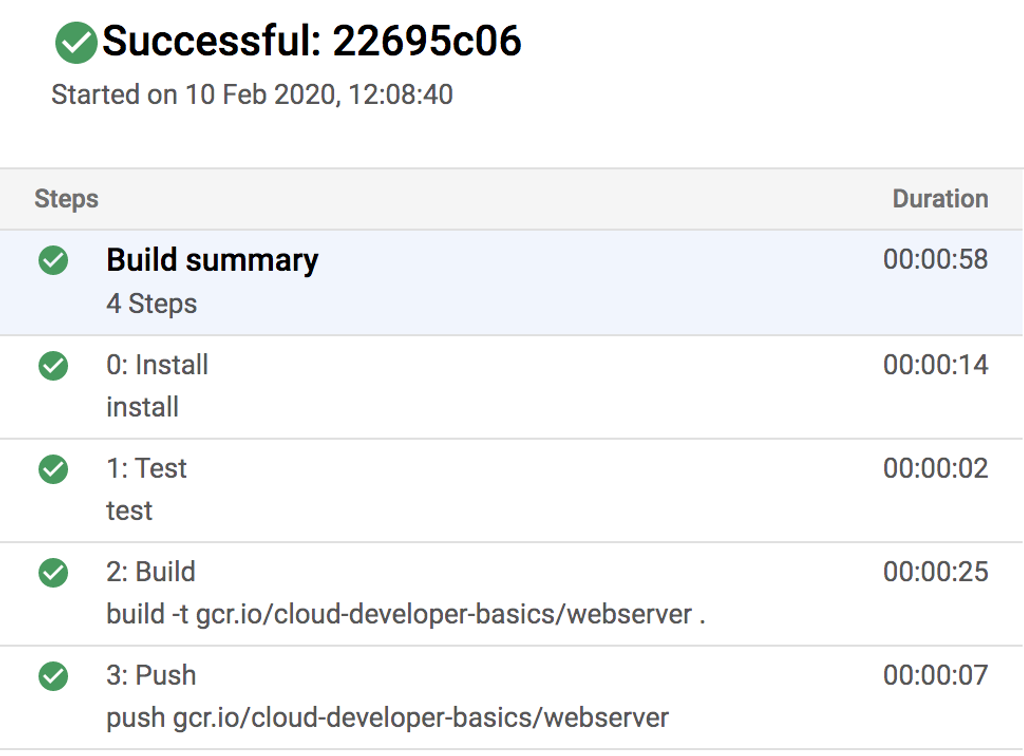Open the 0: Install step
Viewport: 1024px width, 756px height.
click(157, 365)
